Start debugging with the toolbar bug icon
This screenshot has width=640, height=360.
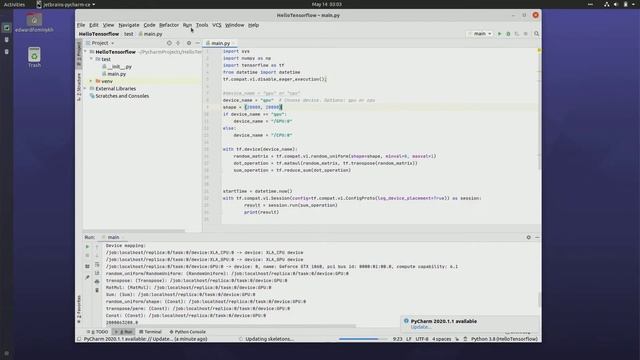[508, 34]
